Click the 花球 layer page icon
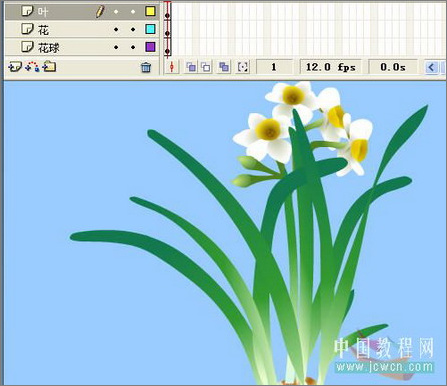 coord(27,47)
